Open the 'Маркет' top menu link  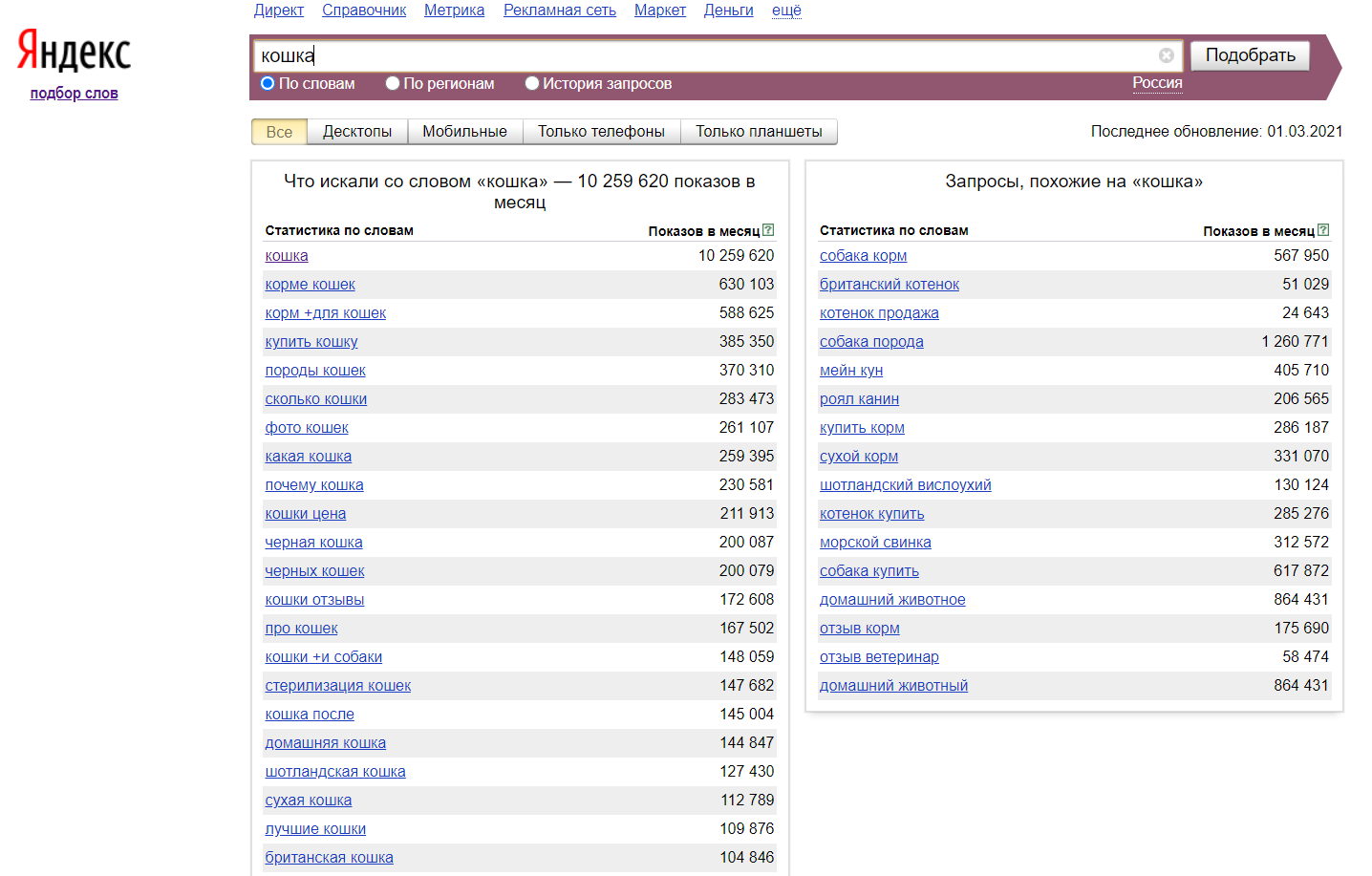(660, 11)
